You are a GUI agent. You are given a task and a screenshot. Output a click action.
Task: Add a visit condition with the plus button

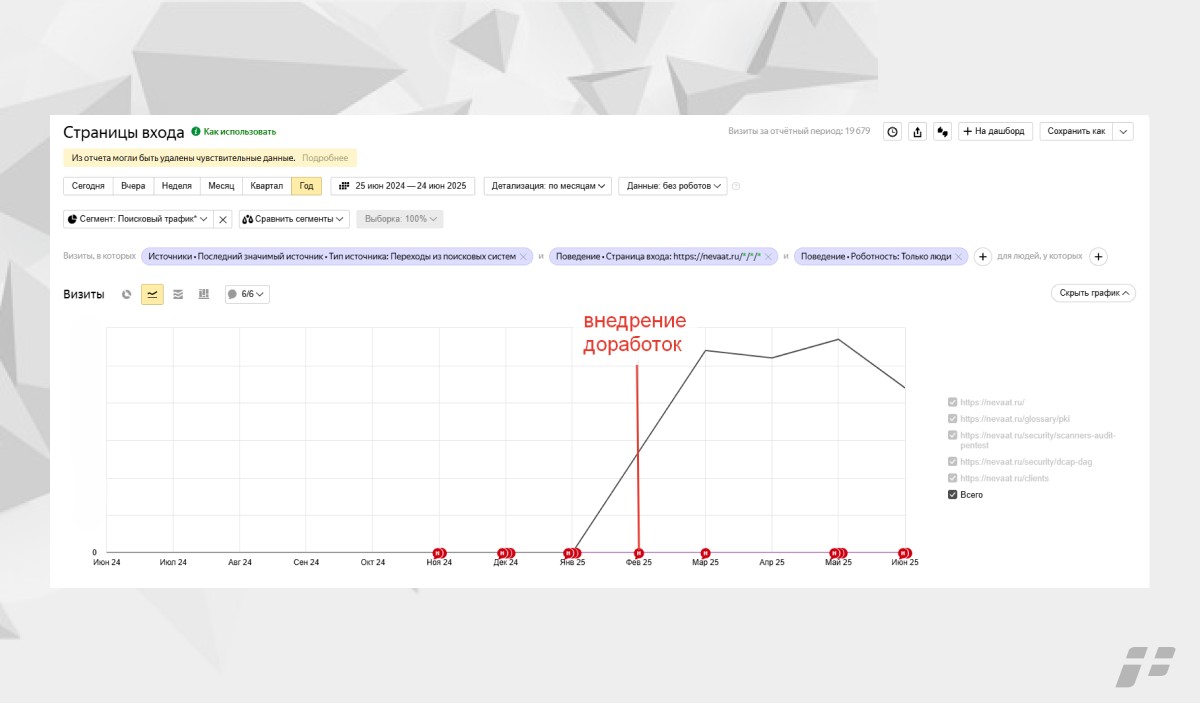pos(983,257)
